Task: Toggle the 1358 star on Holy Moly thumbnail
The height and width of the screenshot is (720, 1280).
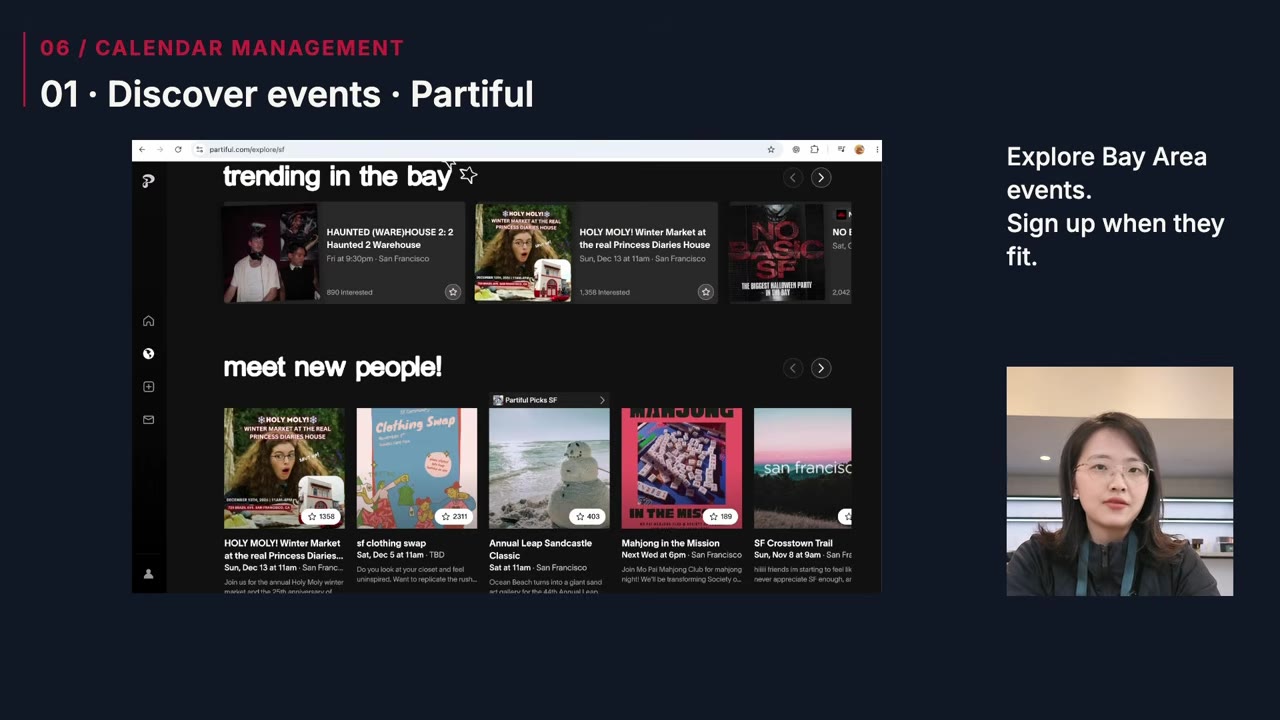Action: [322, 517]
